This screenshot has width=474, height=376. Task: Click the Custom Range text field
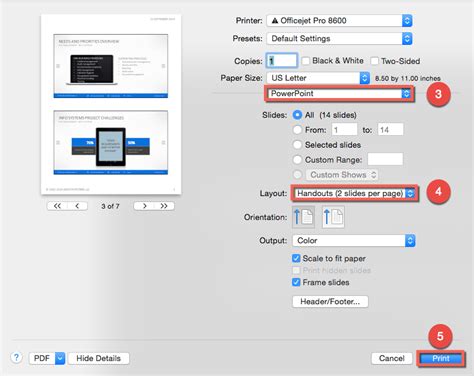click(385, 159)
